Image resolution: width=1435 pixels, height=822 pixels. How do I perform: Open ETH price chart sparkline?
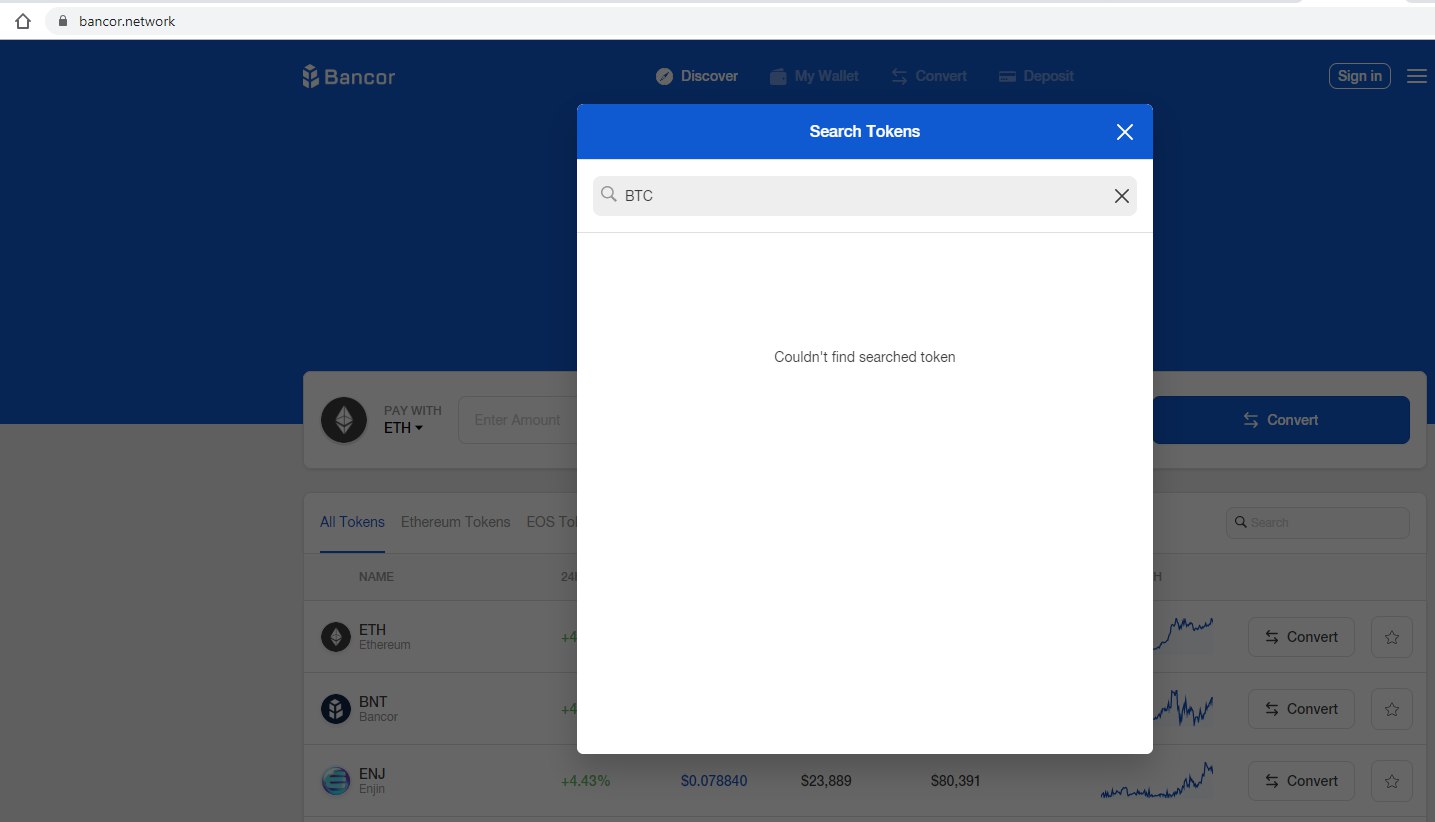[1182, 635]
